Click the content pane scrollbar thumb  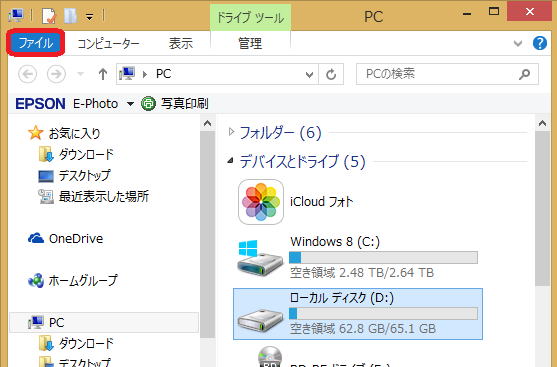click(542, 208)
